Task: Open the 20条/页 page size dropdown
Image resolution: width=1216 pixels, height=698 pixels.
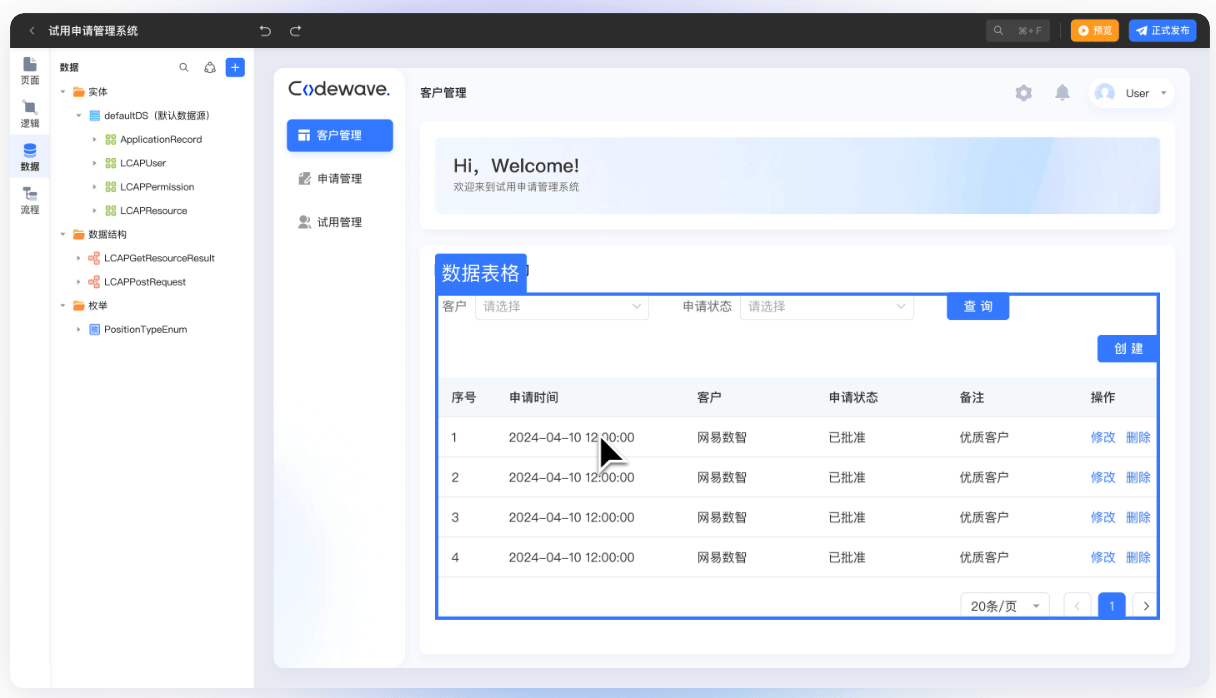Action: click(1005, 606)
